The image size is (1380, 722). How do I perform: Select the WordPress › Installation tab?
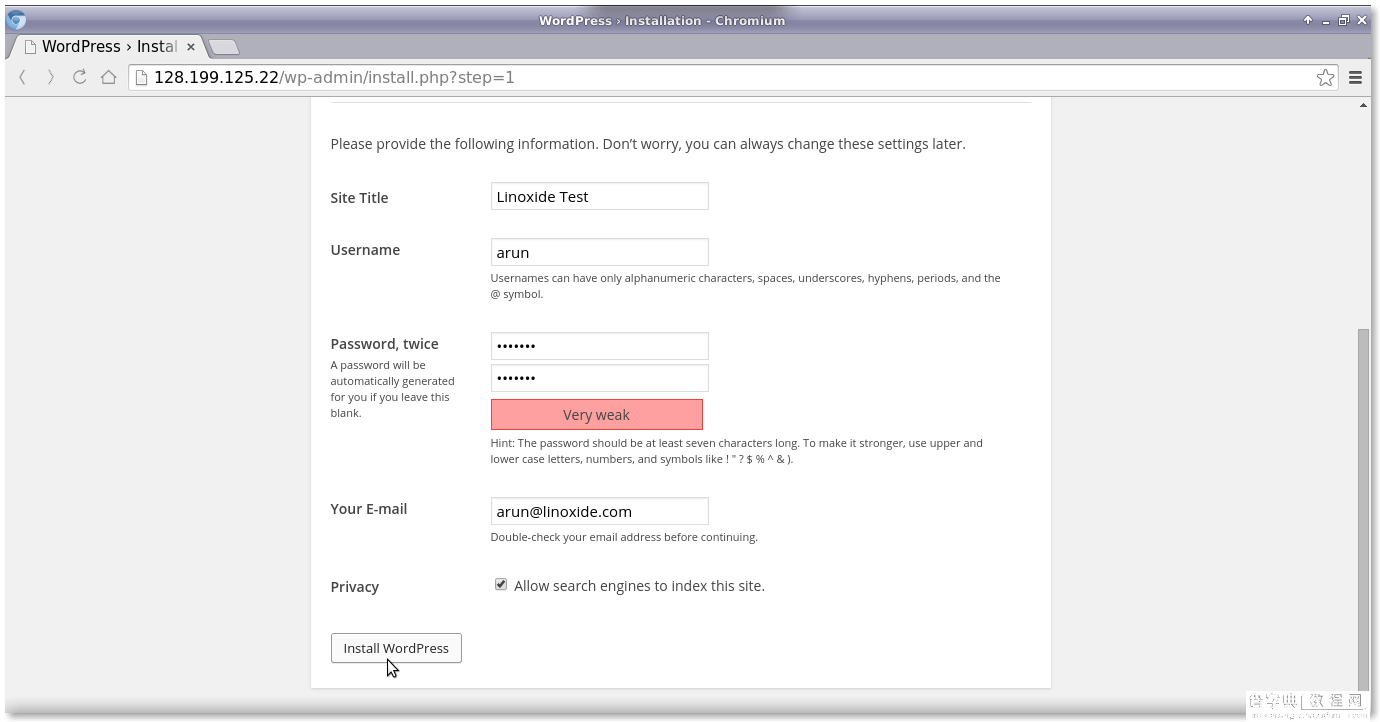(105, 46)
